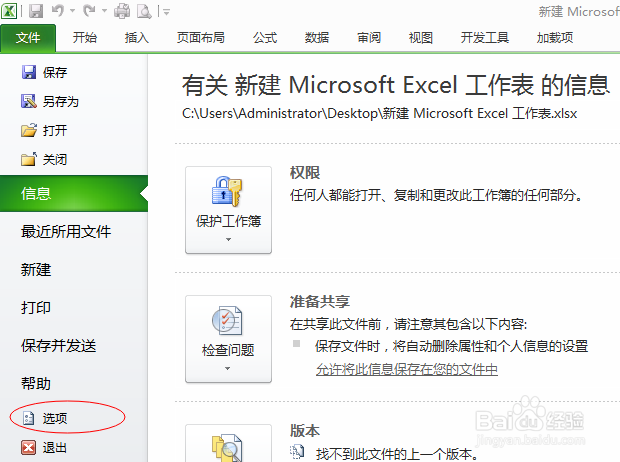Open the 公式 ribbon tab
This screenshot has width=620, height=462.
coord(265,38)
